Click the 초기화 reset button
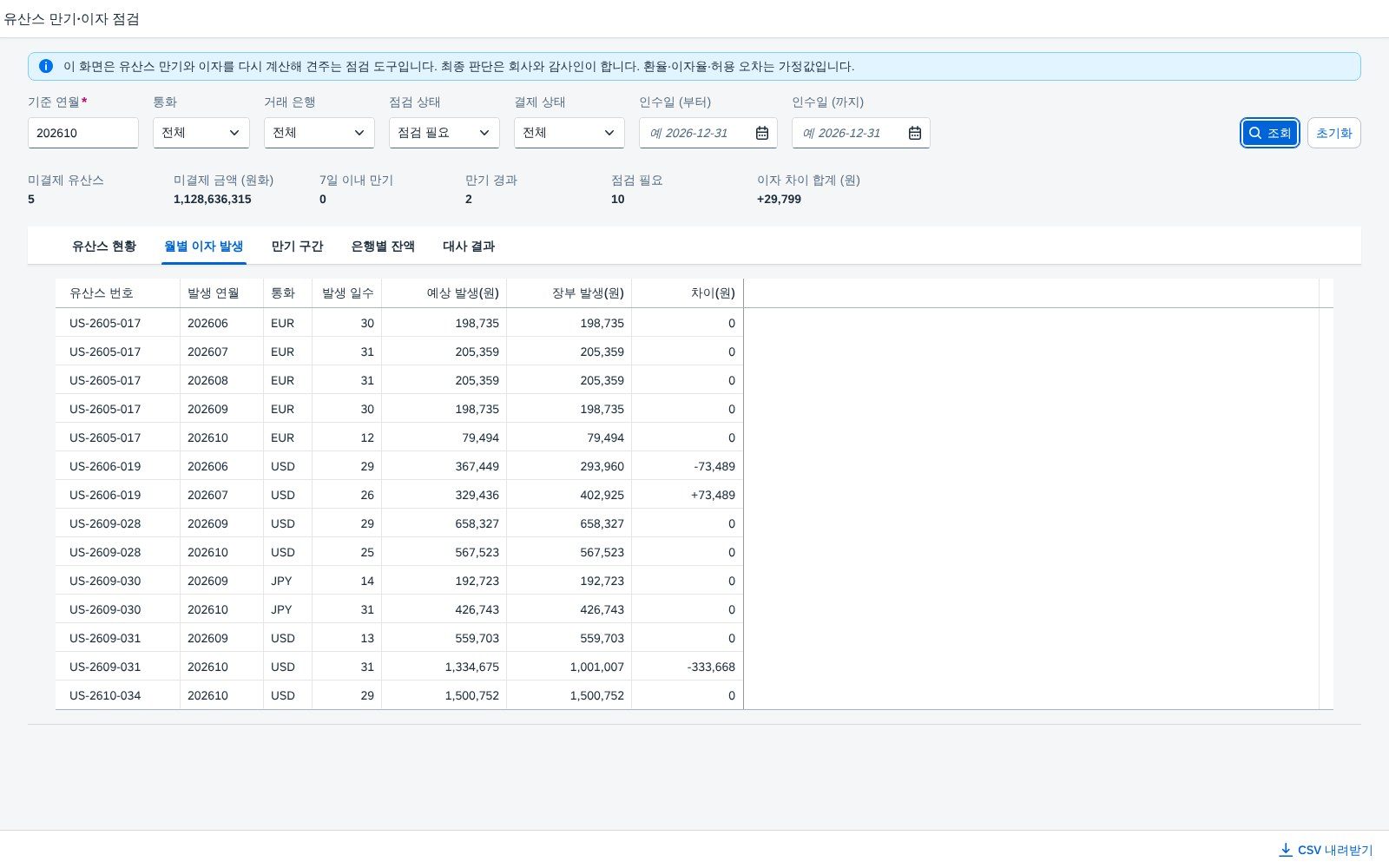The image size is (1389, 868). click(1334, 133)
